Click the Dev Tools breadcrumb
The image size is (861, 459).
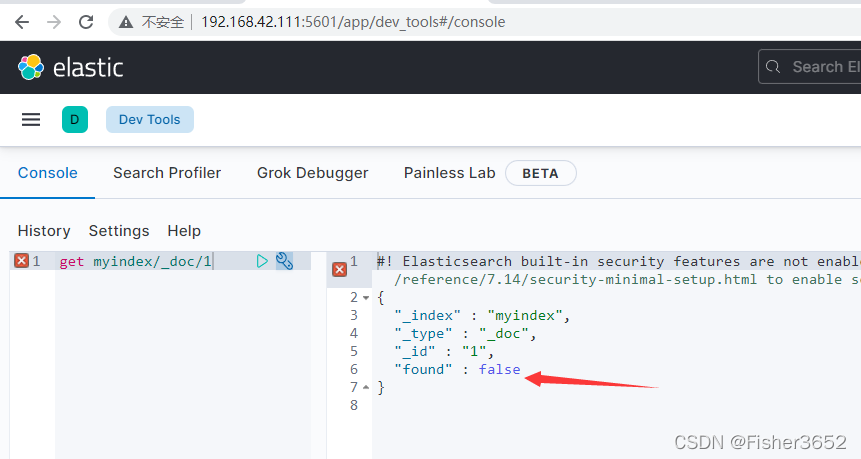point(149,119)
